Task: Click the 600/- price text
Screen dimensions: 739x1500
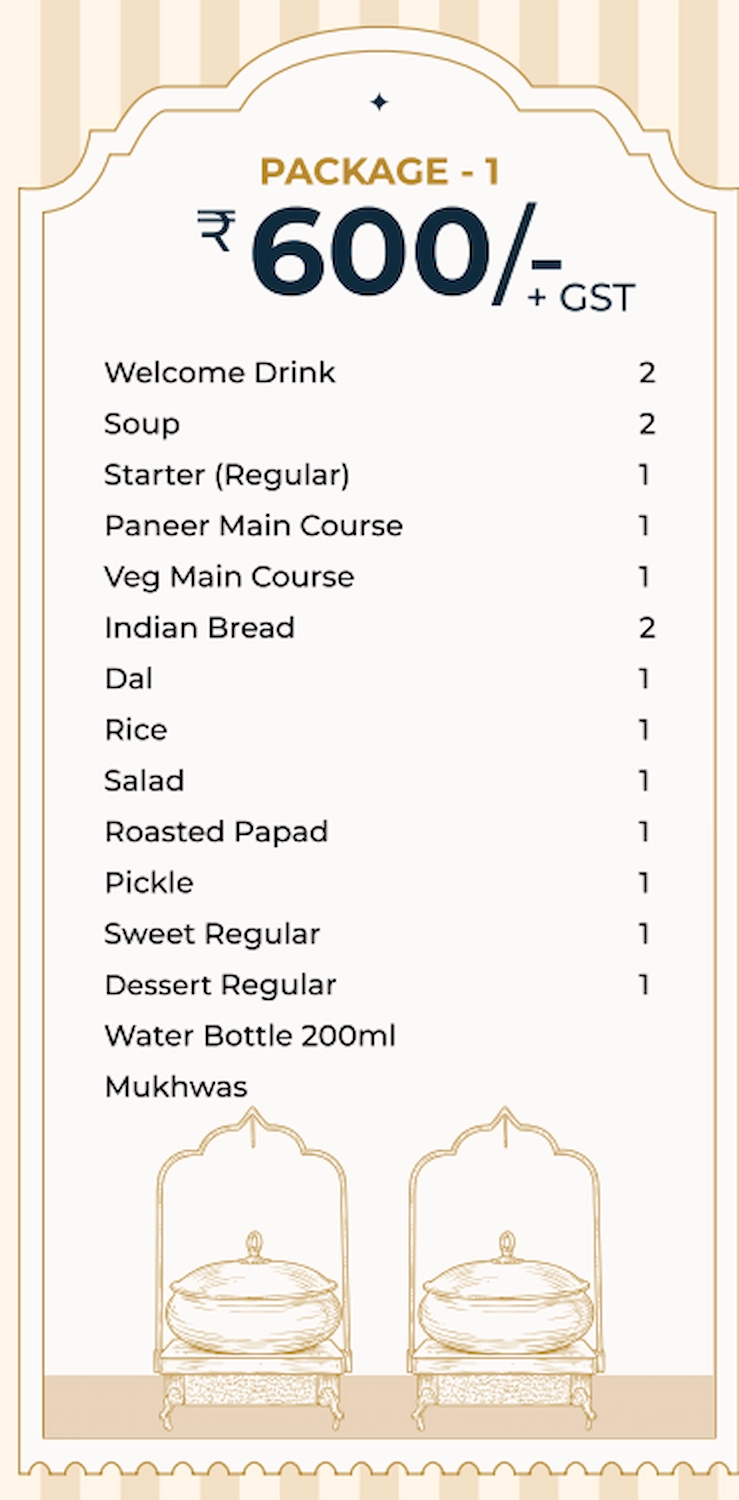Action: (x=406, y=253)
